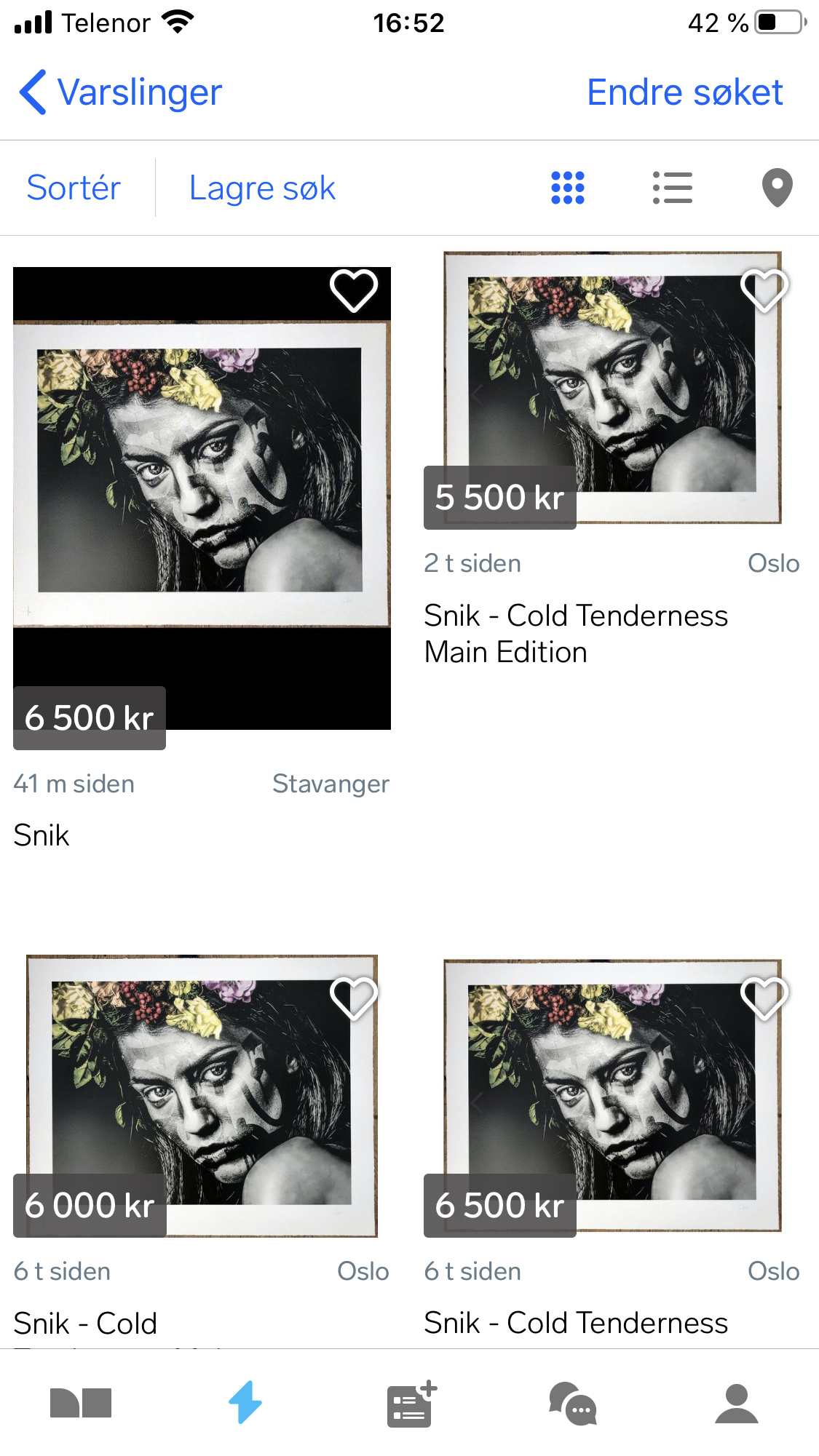Favorite the 6 500 kr Stavanger listing
Viewport: 819px width, 1456px height.
[354, 290]
